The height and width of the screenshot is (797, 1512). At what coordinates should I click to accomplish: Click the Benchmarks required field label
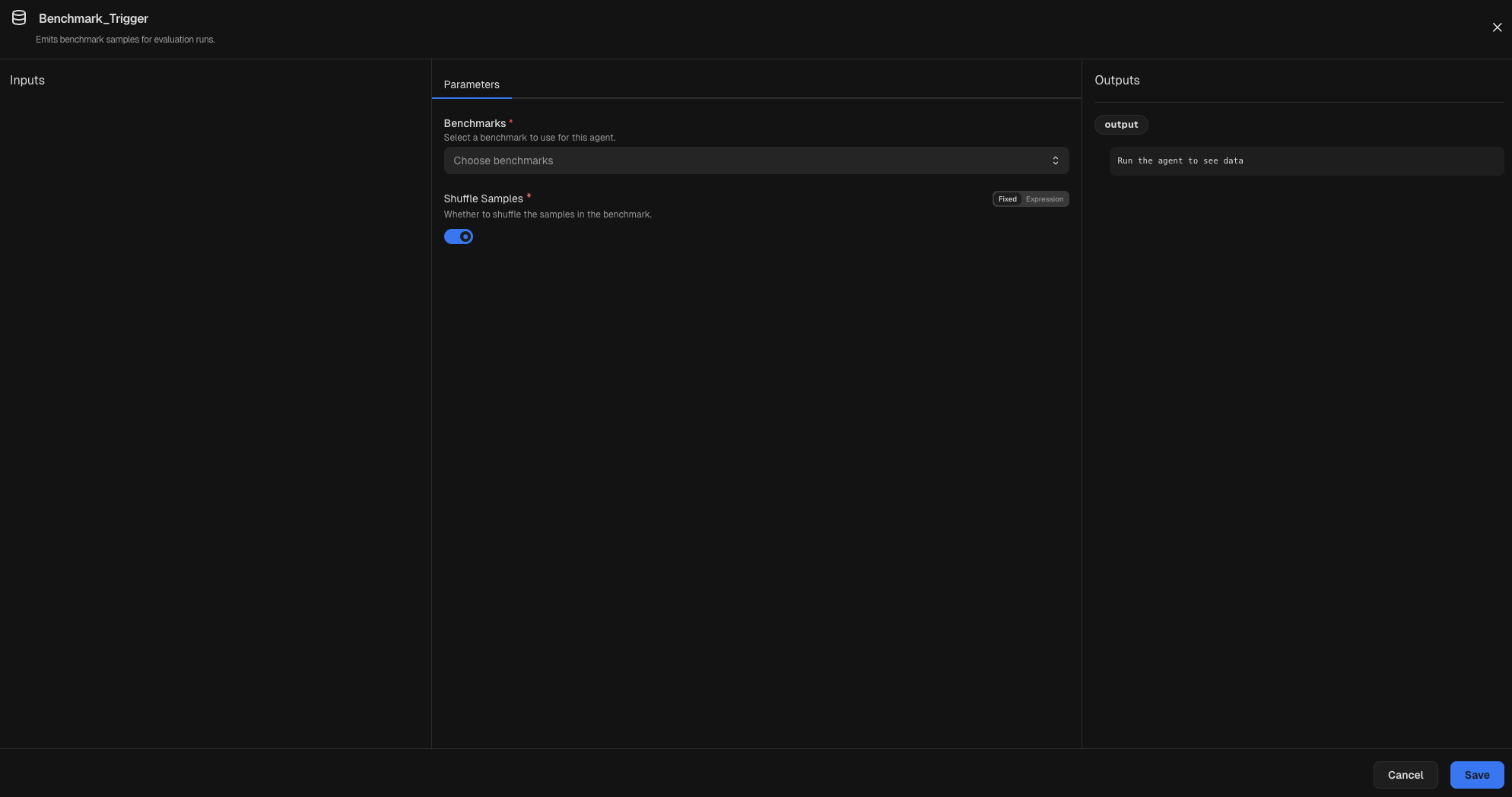point(474,122)
